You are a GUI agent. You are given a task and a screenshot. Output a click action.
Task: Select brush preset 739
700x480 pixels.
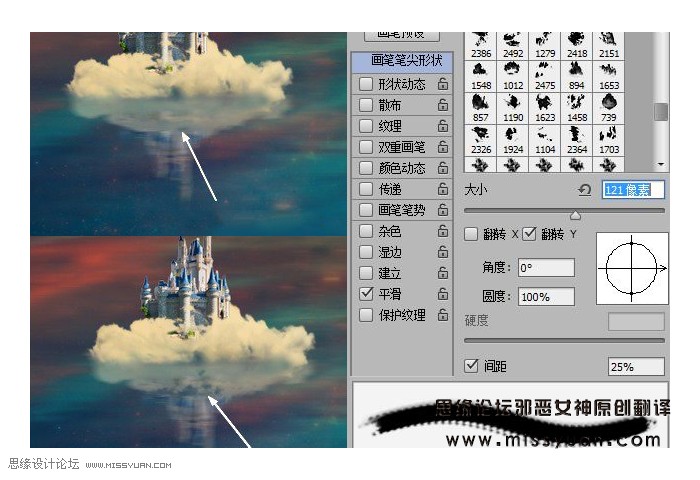pos(609,109)
